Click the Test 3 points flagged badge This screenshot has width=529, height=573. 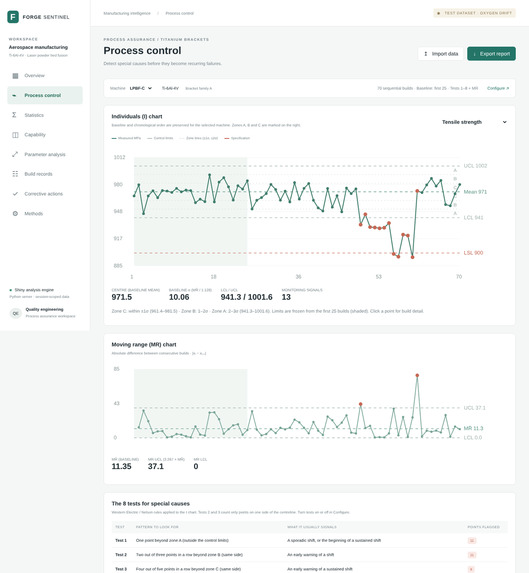[472, 569]
